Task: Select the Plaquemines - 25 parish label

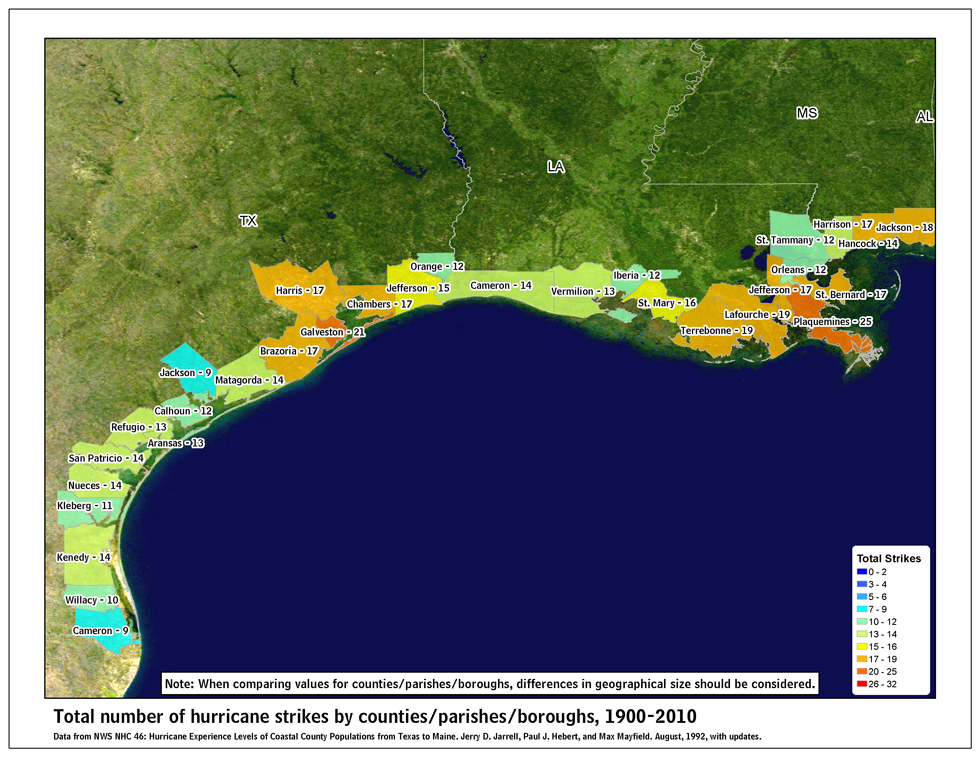Action: tap(833, 321)
